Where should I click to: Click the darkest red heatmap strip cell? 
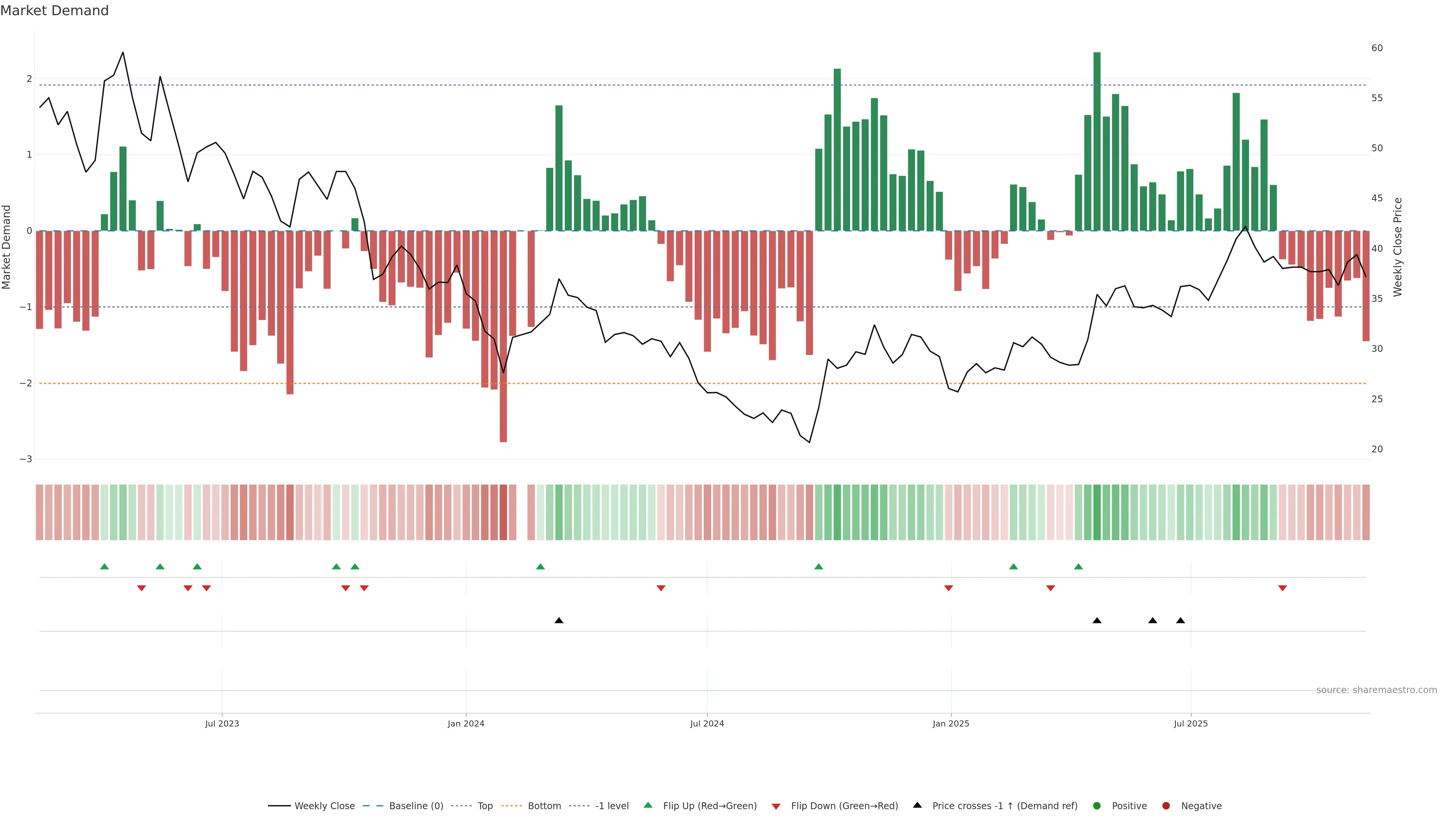coord(503,512)
